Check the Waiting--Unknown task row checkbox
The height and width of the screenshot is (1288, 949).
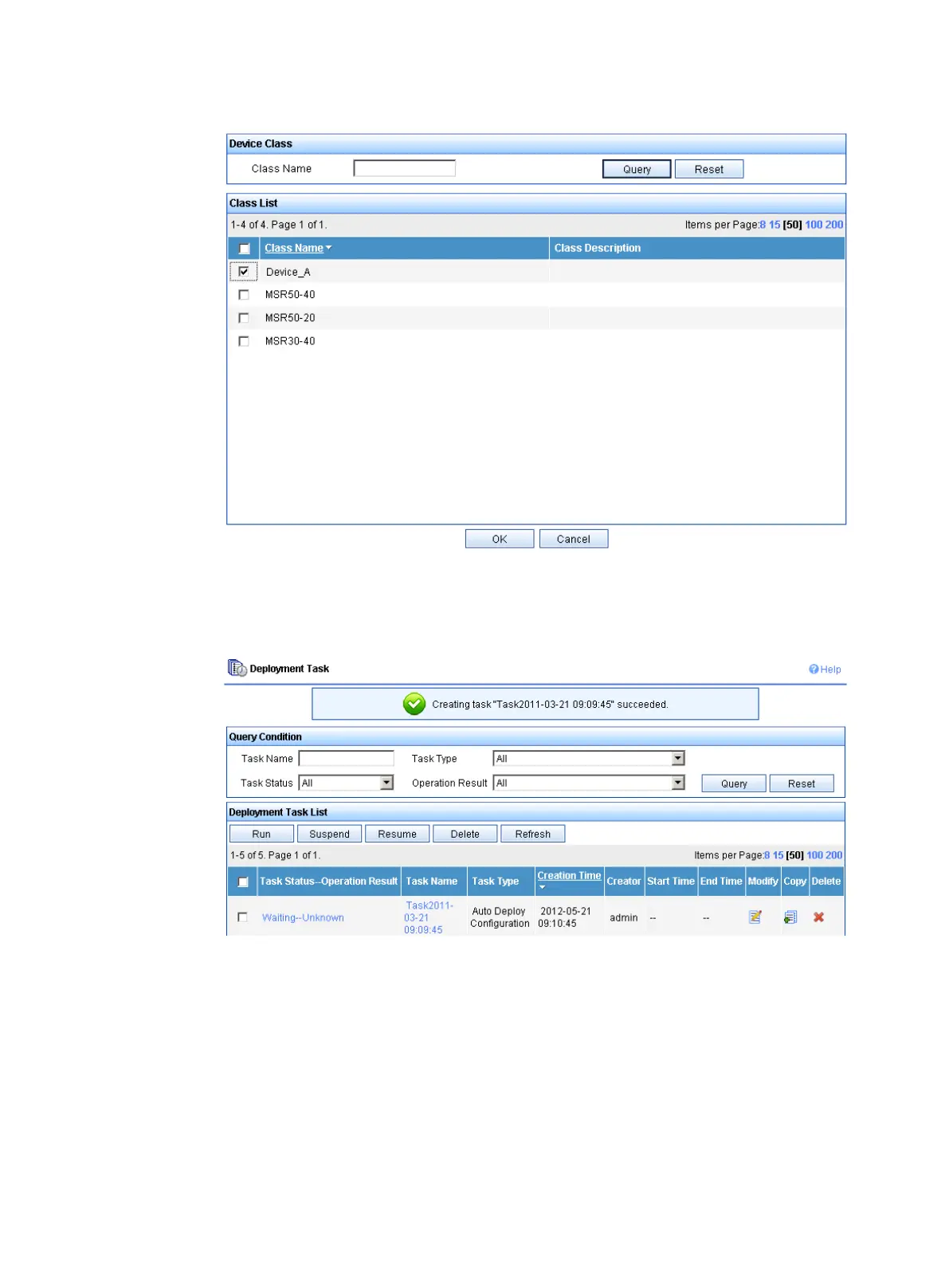(x=242, y=917)
